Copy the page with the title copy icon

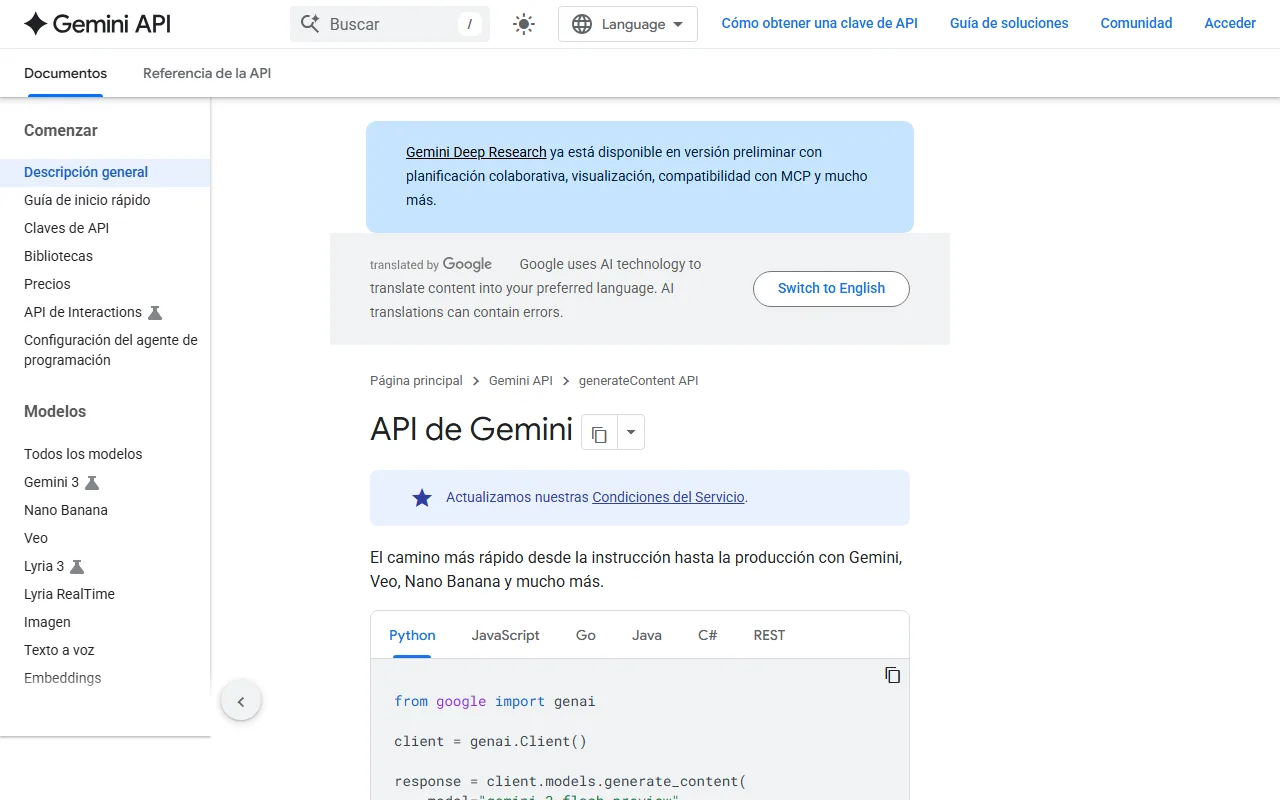[599, 433]
